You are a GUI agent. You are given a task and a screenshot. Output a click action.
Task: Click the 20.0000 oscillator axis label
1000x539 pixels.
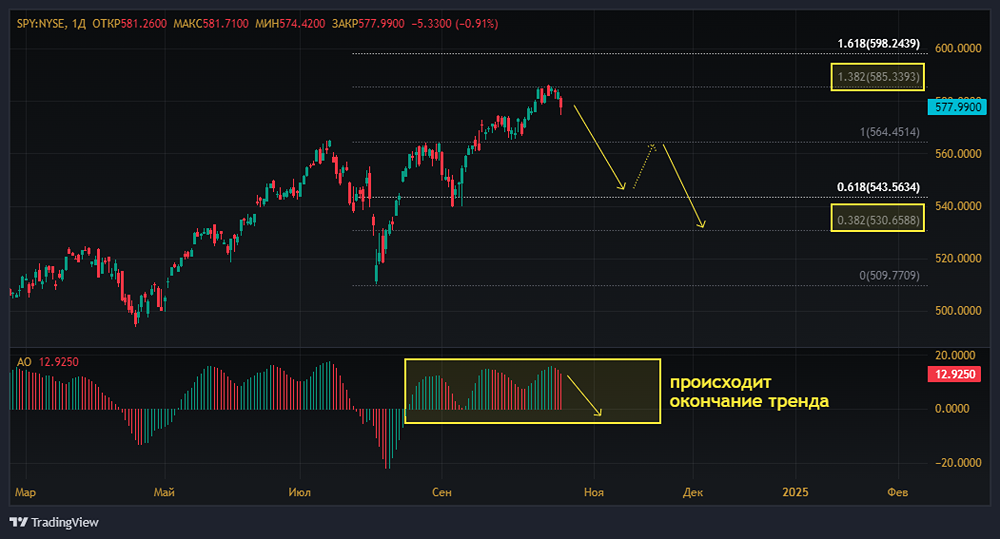[x=955, y=355]
